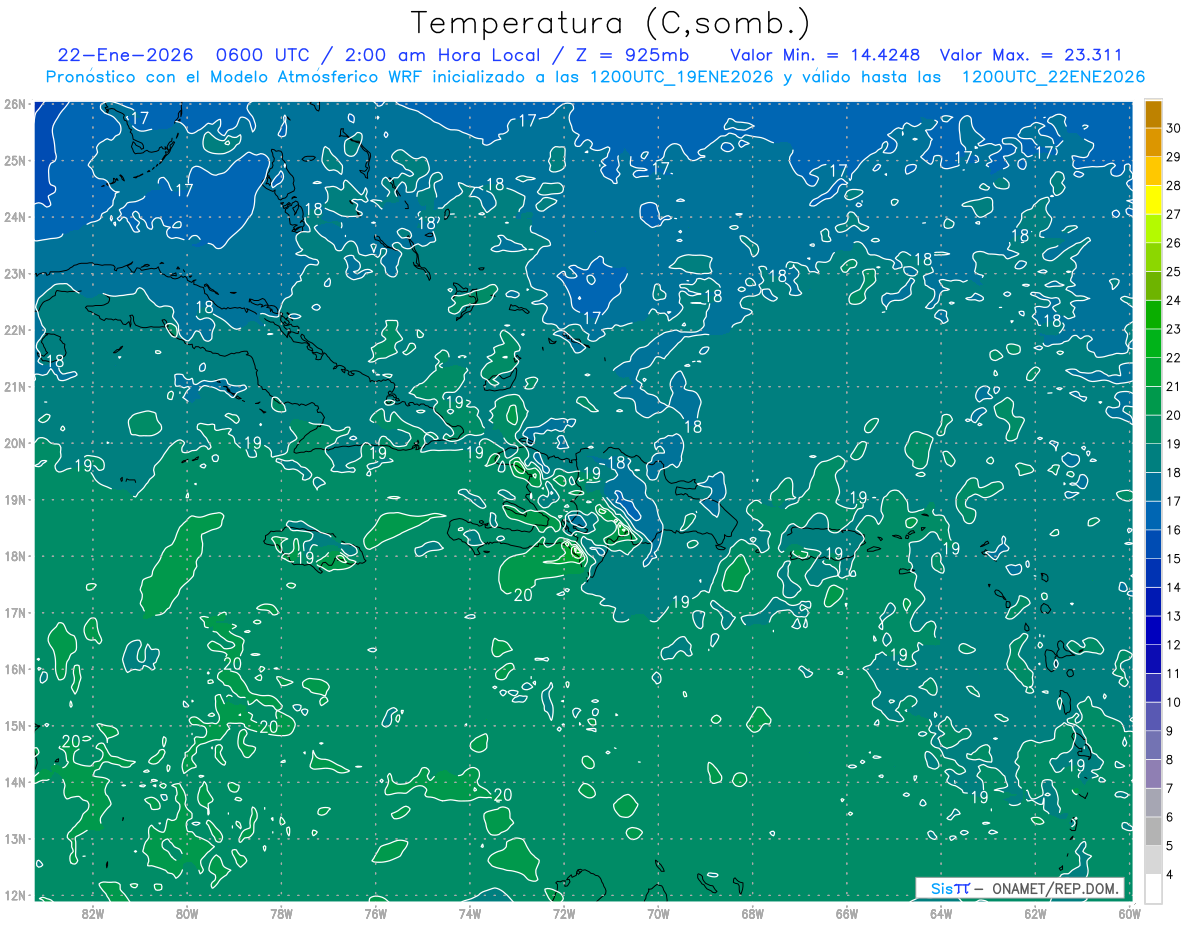Click the 'Temperatura (C,somb.)' chart title

tap(609, 24)
